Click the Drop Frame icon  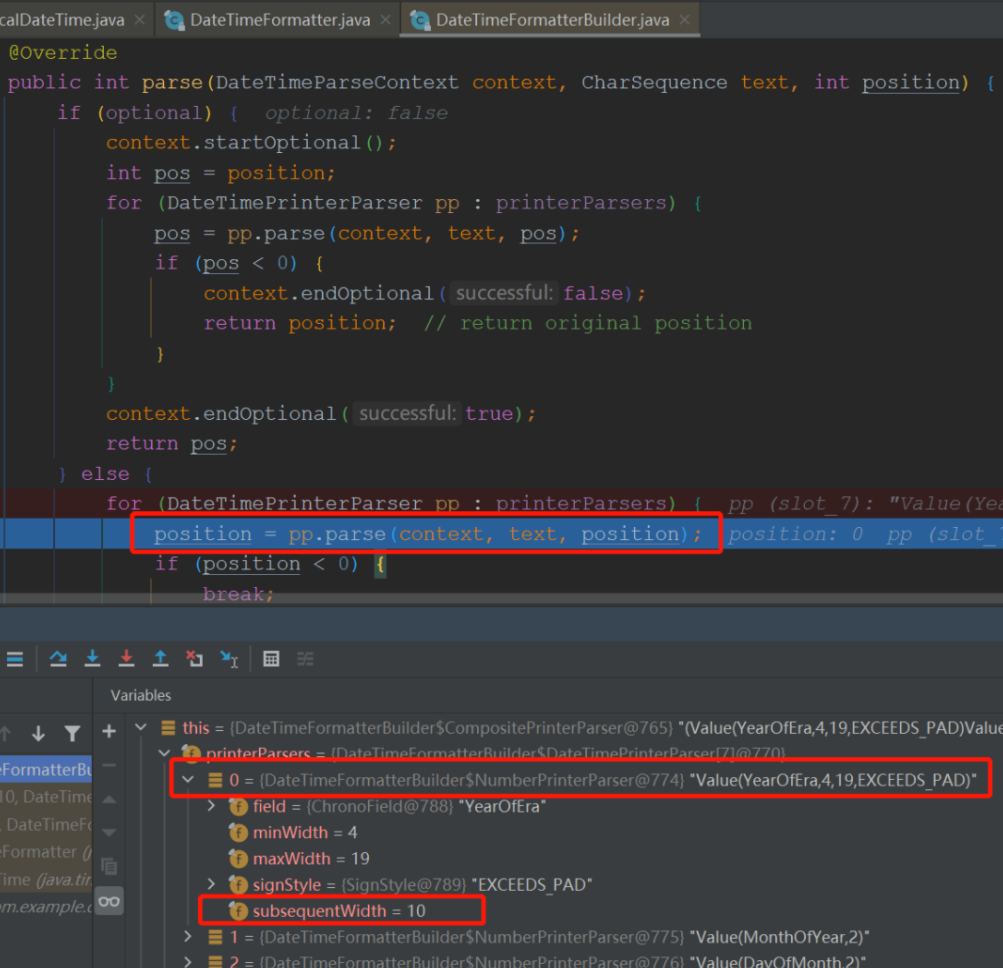(194, 658)
